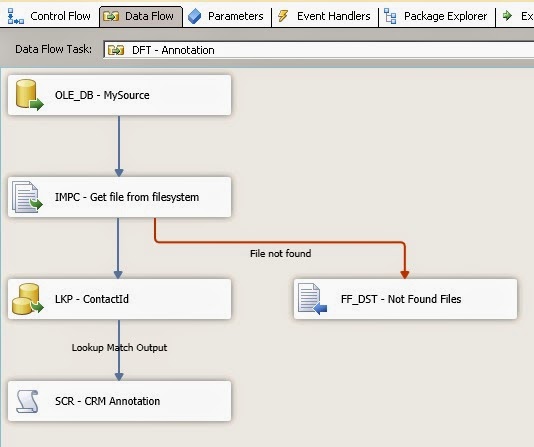Click the Flat File Destination icon
This screenshot has height=447, width=534.
312,299
